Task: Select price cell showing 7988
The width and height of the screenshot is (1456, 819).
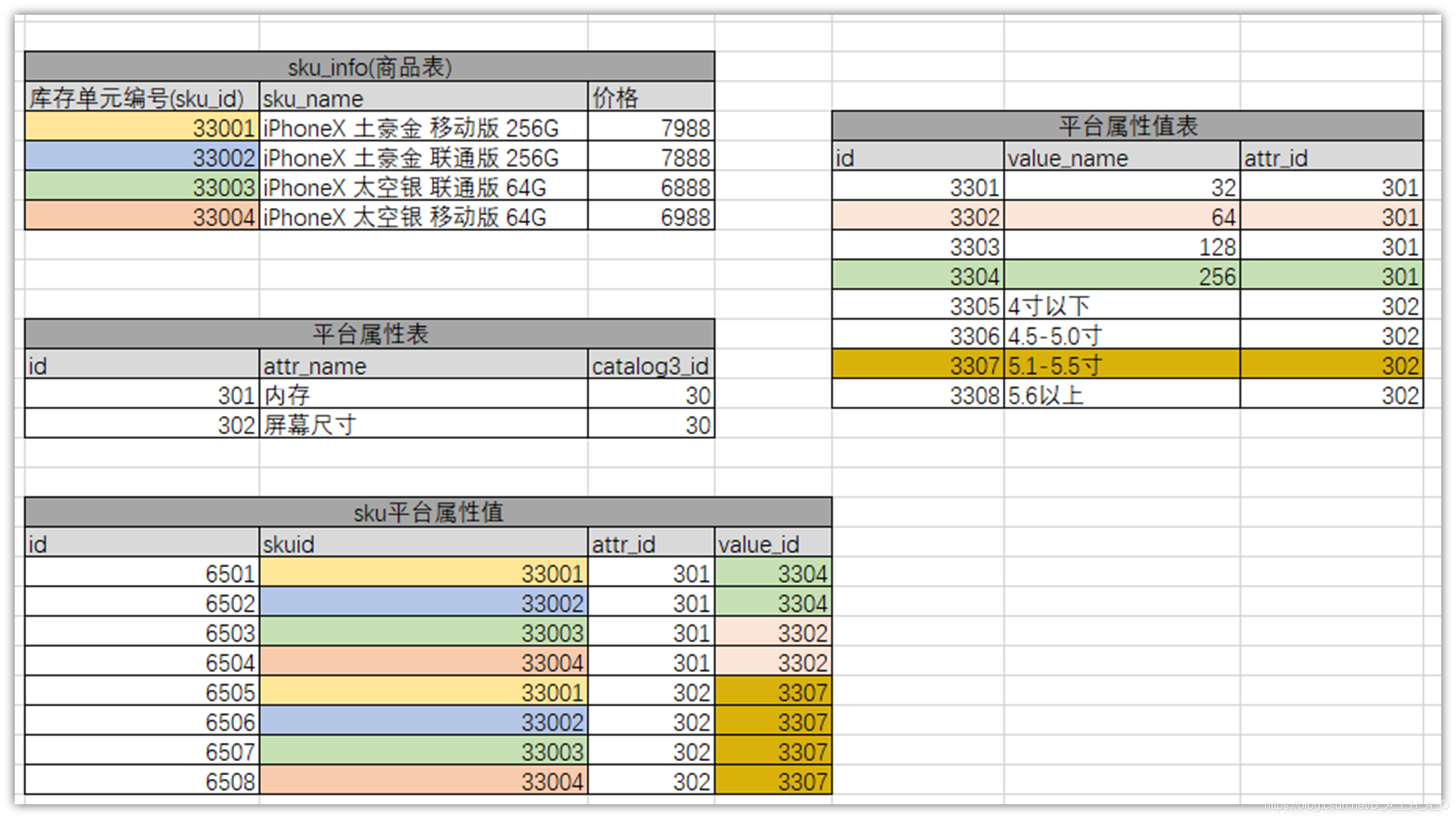Action: click(651, 127)
